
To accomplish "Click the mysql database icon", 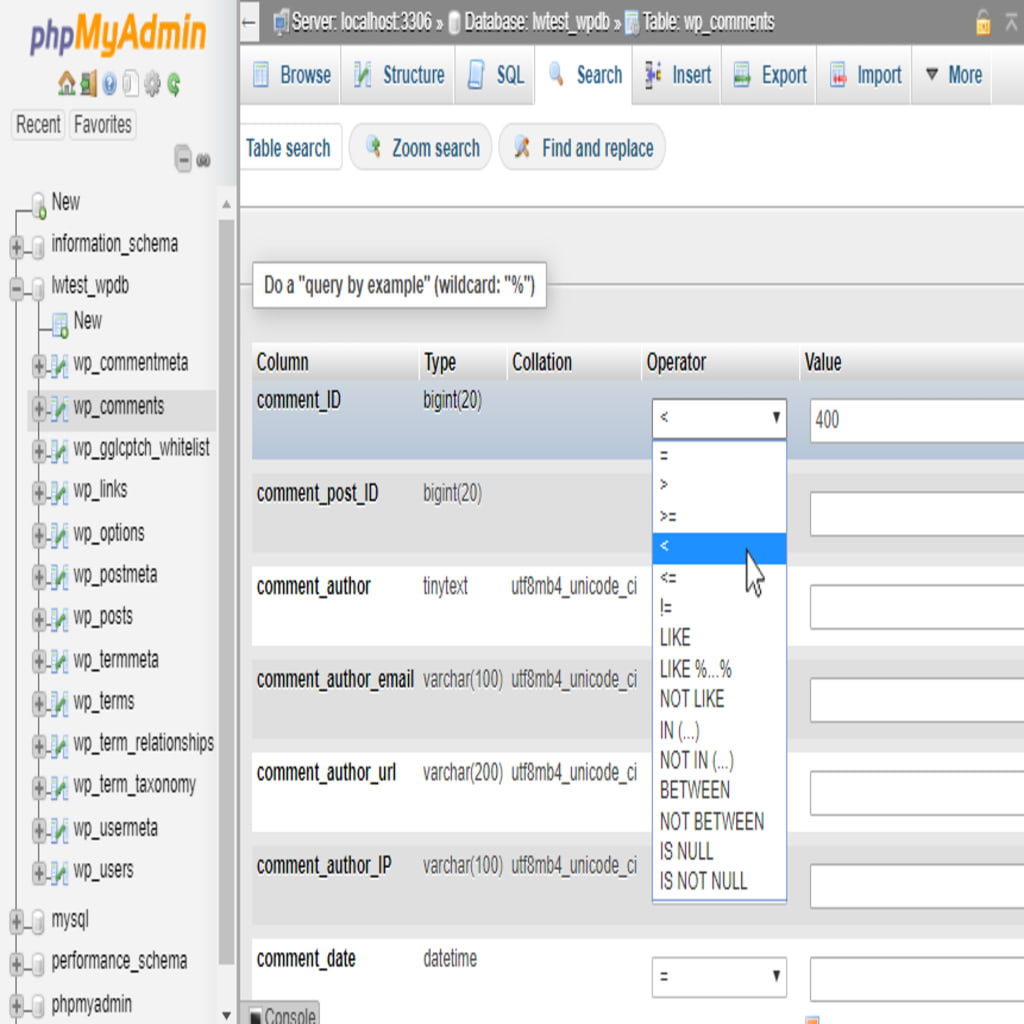I will (x=38, y=921).
